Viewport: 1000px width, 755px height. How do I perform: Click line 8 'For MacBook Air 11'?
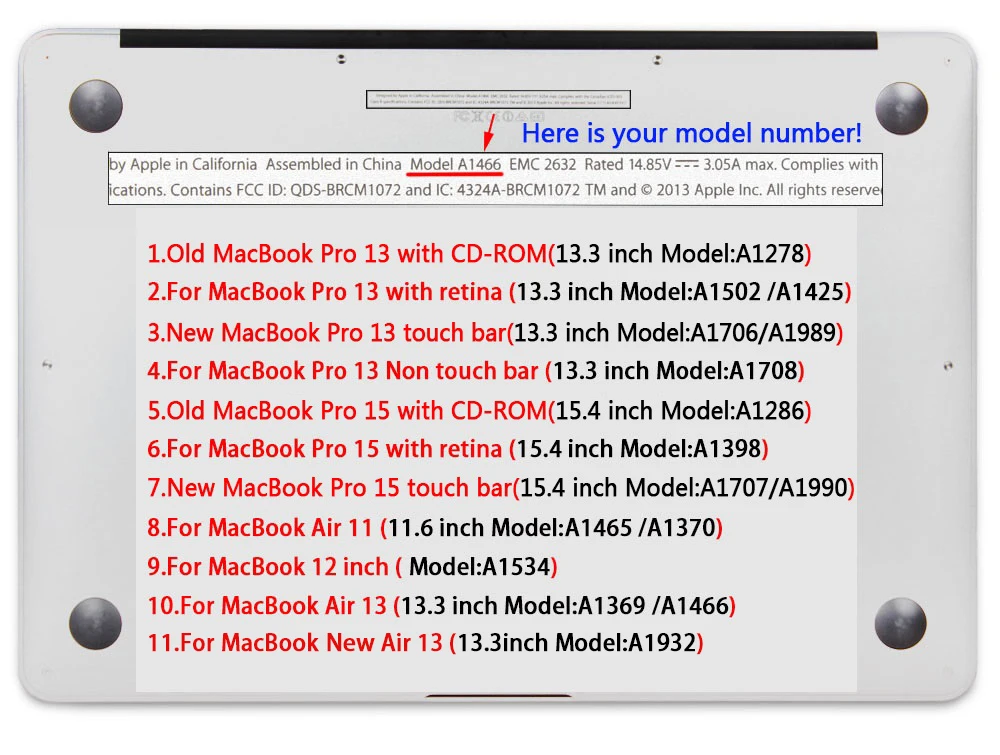pyautogui.click(x=435, y=529)
